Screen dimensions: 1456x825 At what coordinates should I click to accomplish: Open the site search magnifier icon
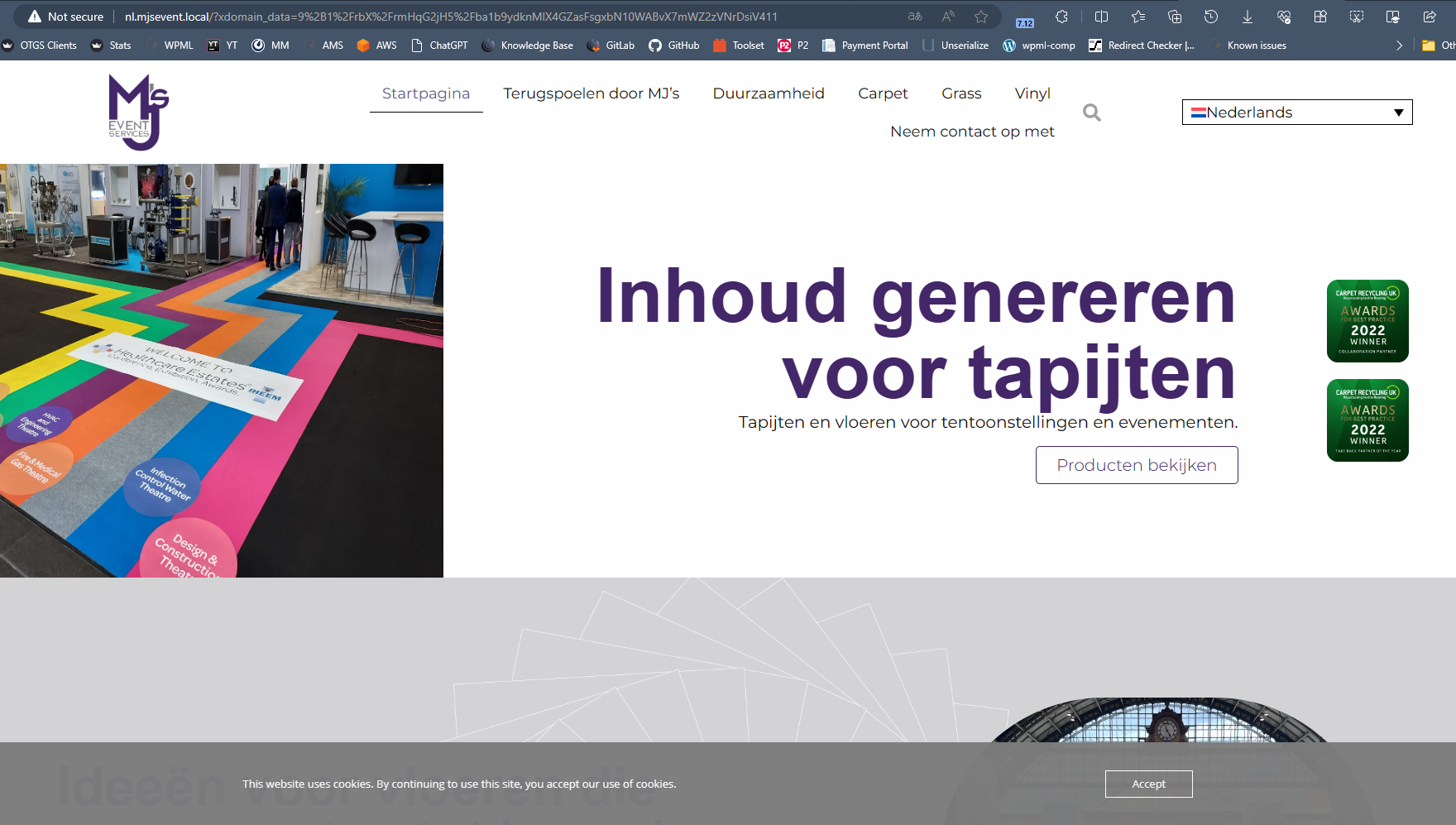click(x=1092, y=113)
